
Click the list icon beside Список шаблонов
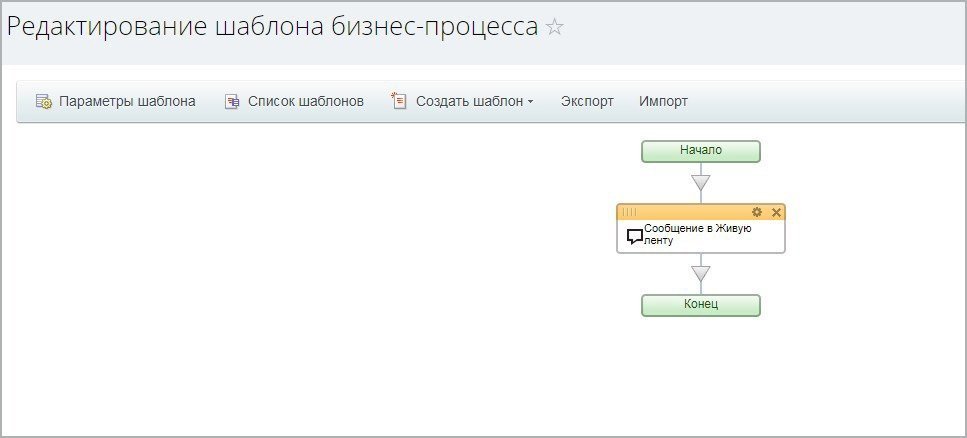(232, 101)
